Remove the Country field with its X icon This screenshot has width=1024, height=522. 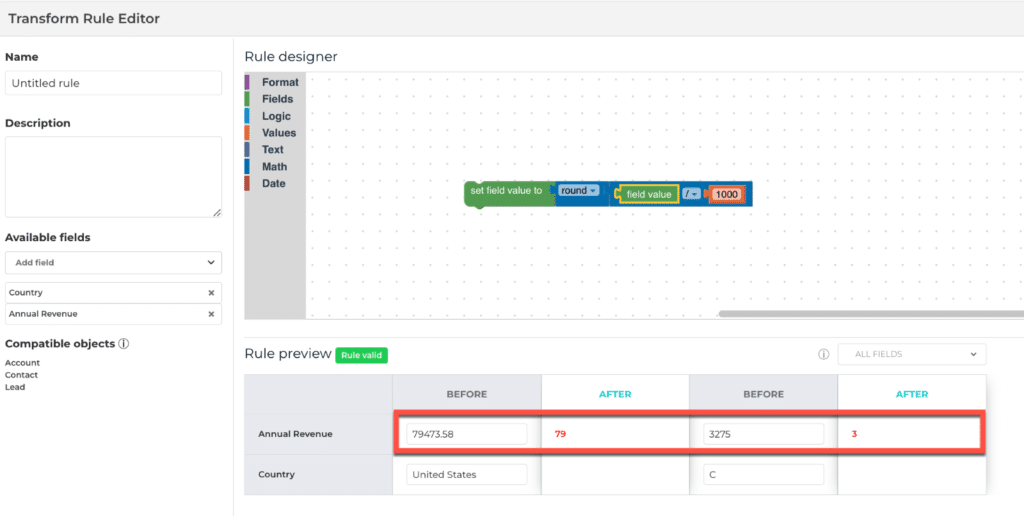pyautogui.click(x=211, y=293)
